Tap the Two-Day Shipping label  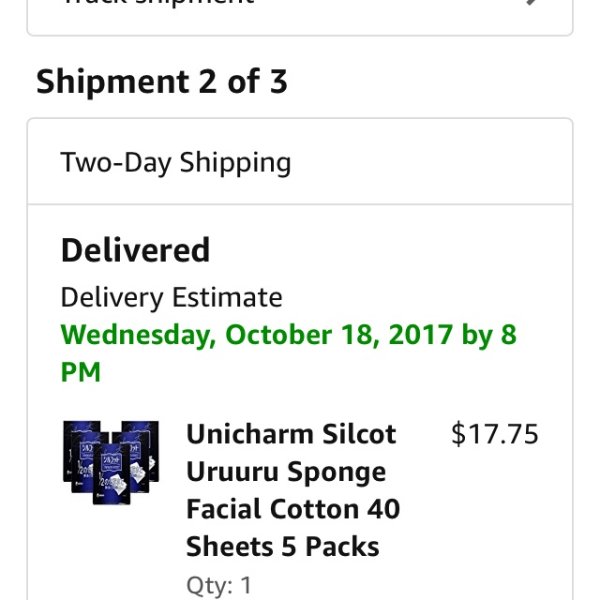(x=176, y=163)
